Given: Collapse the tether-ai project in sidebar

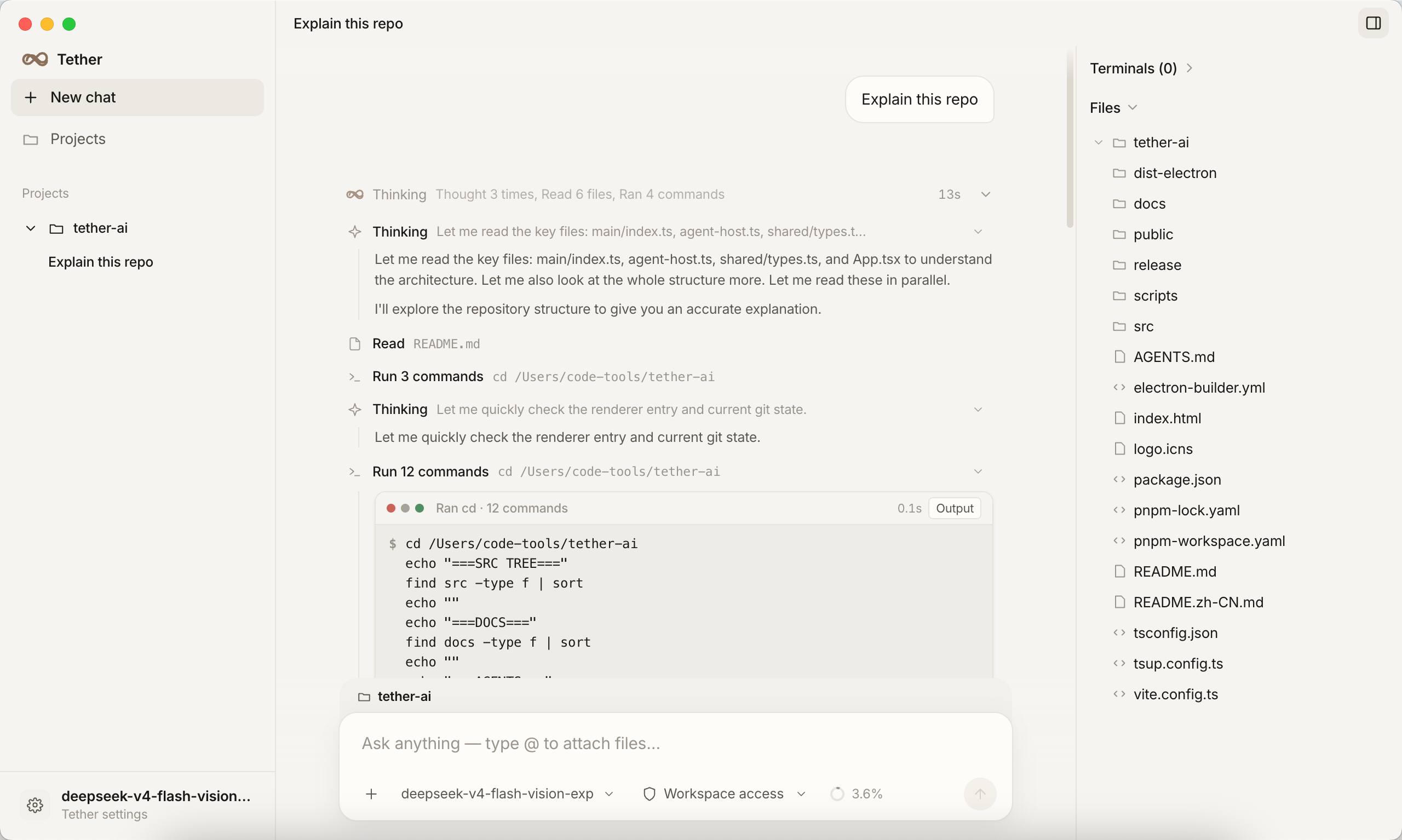Looking at the screenshot, I should click(x=31, y=228).
